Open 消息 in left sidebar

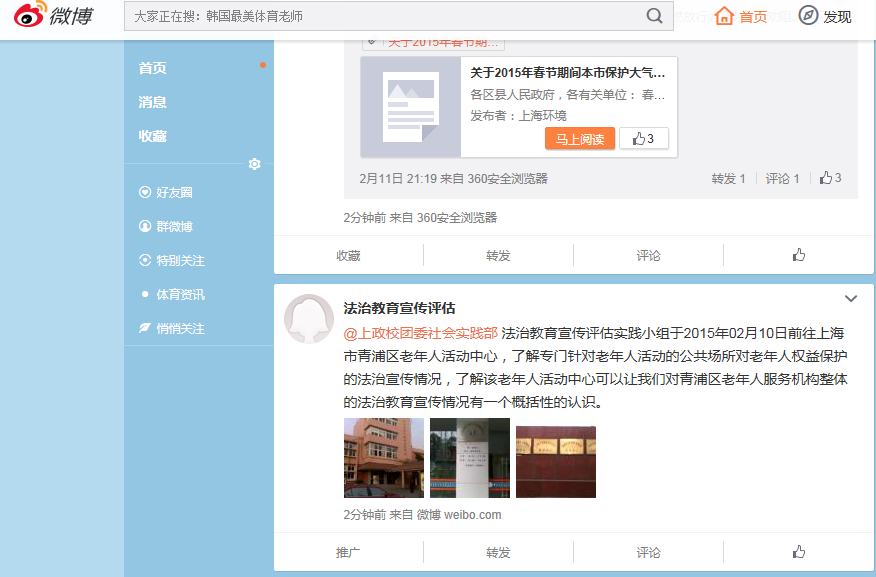tap(153, 102)
